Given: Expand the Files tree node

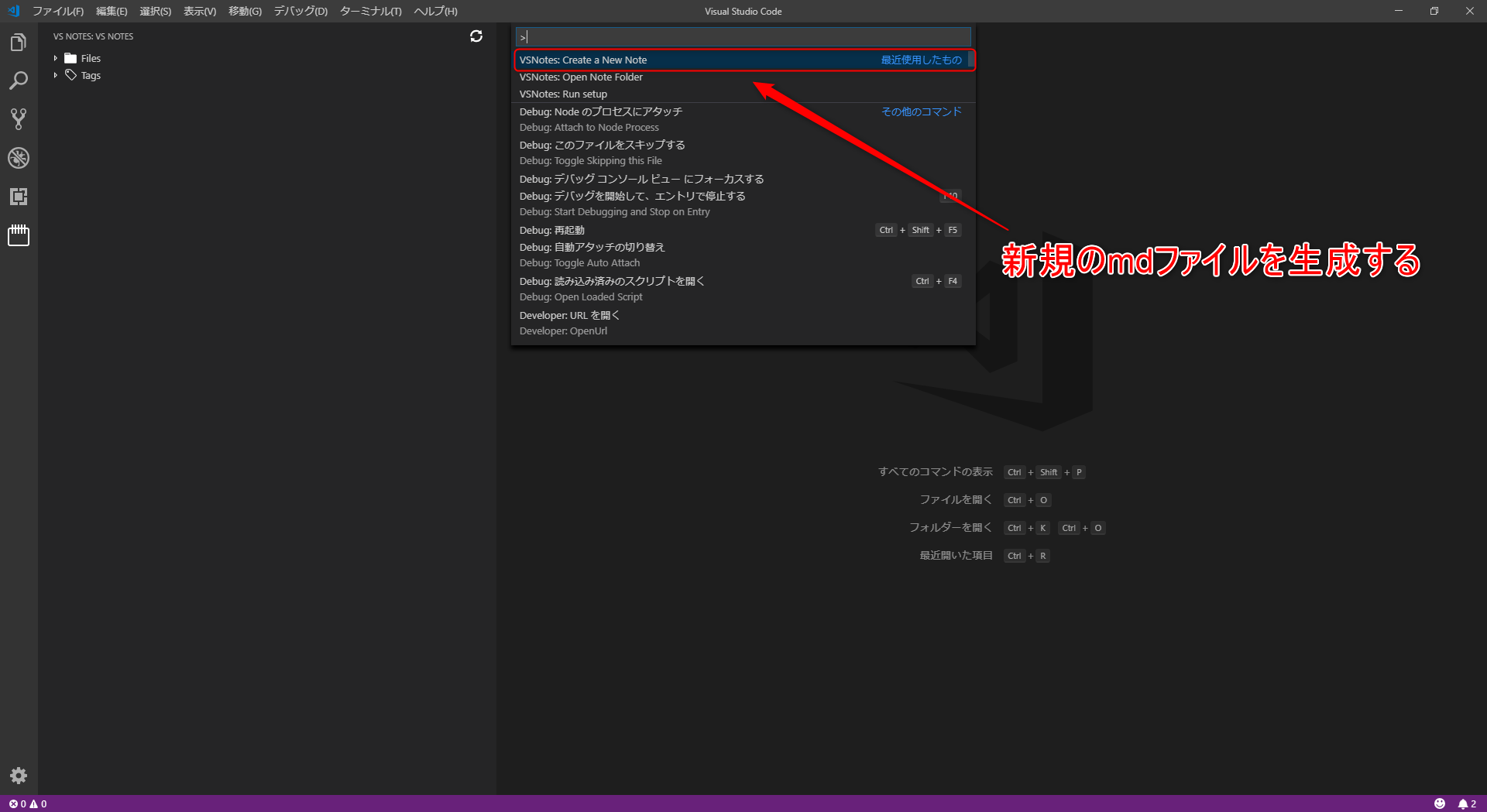Looking at the screenshot, I should (x=56, y=58).
